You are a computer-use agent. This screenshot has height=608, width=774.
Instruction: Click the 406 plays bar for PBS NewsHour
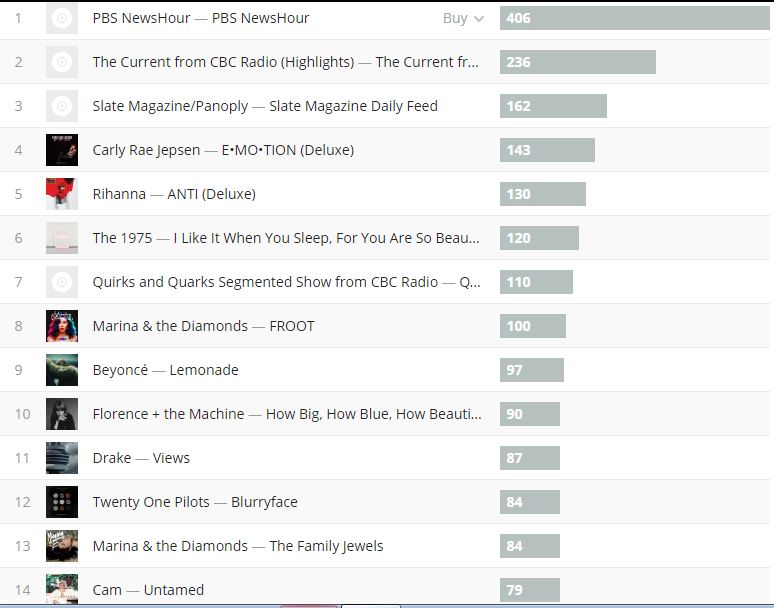tap(634, 18)
